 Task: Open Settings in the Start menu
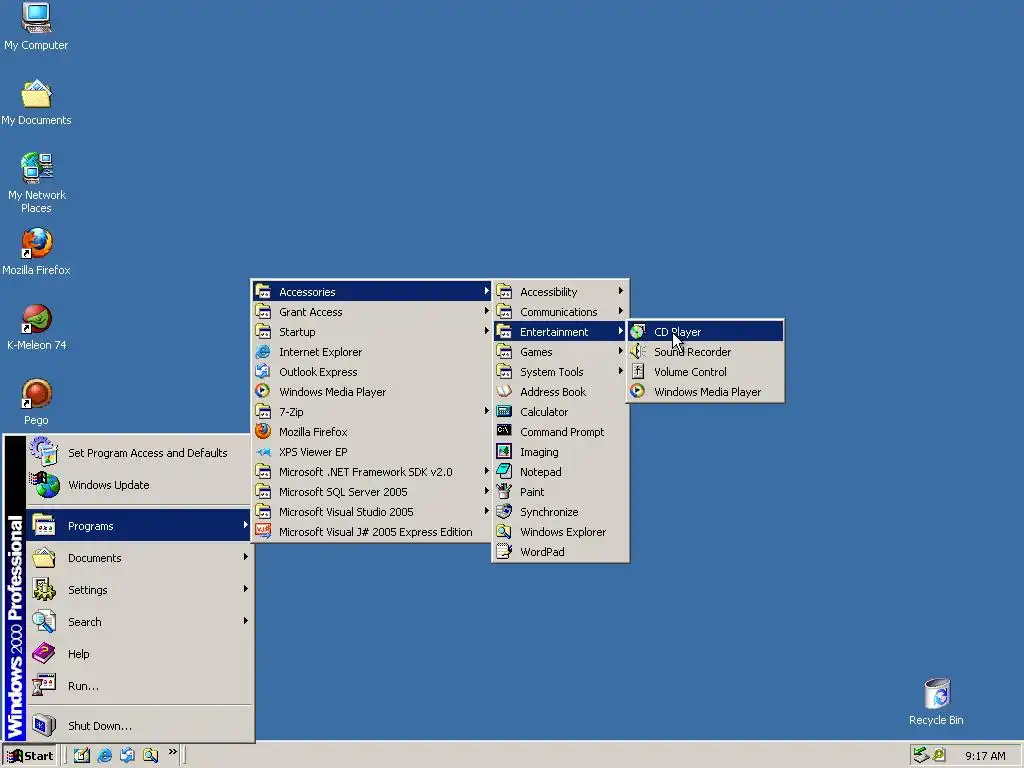(x=138, y=590)
